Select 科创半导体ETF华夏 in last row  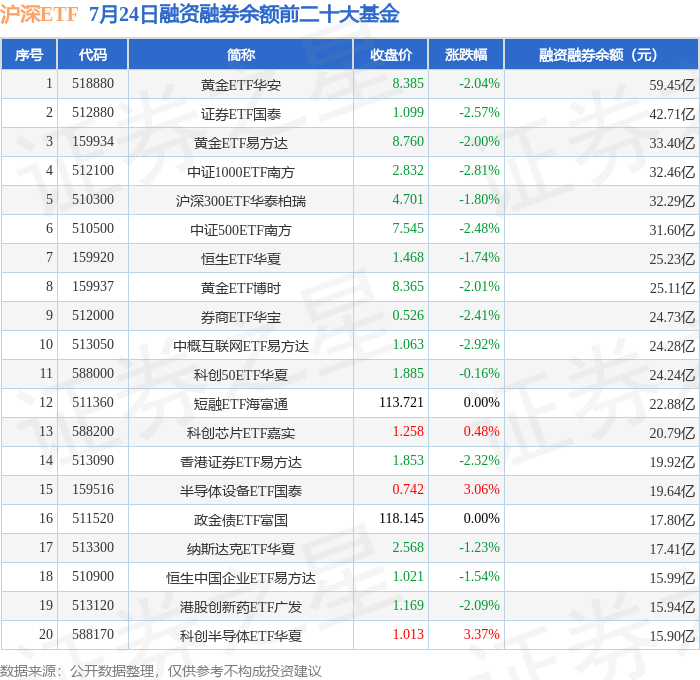[241, 636]
